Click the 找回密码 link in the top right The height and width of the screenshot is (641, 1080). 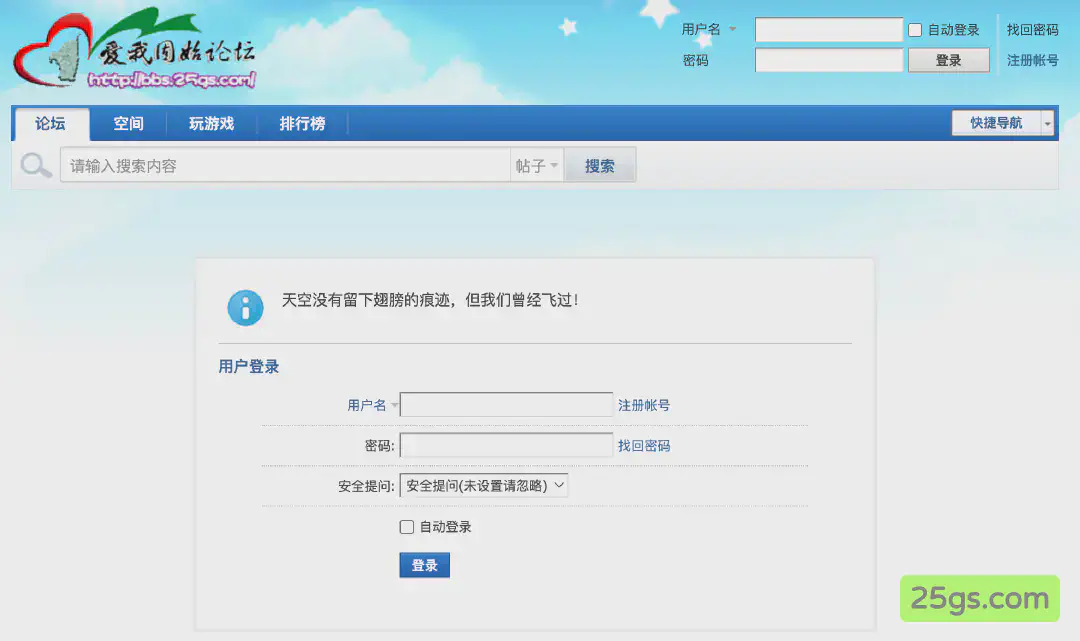1032,29
